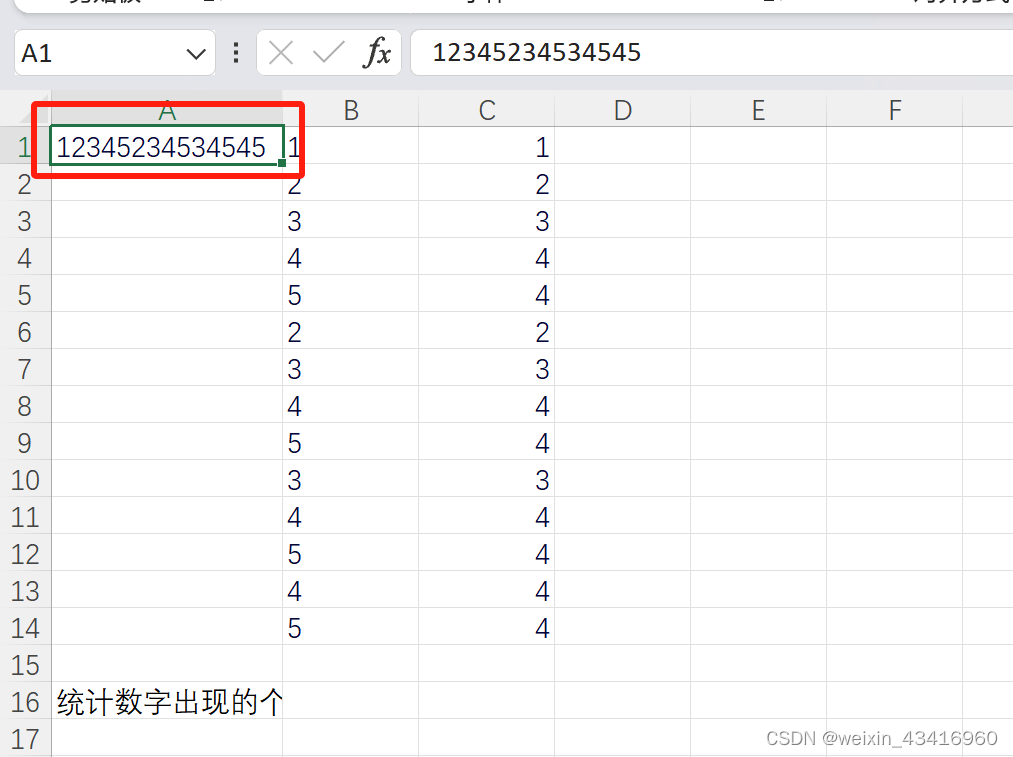
Task: Click empty cell D14
Action: (x=623, y=628)
